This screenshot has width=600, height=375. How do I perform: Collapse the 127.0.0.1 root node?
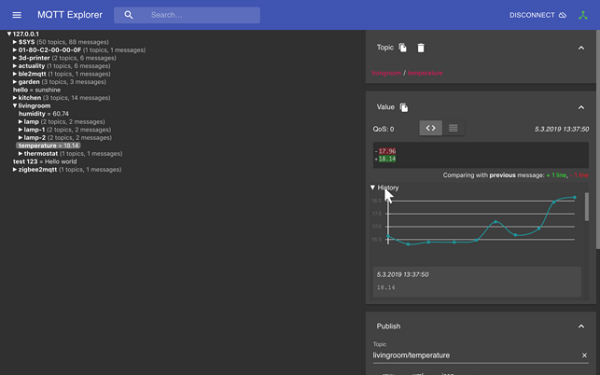pos(9,34)
